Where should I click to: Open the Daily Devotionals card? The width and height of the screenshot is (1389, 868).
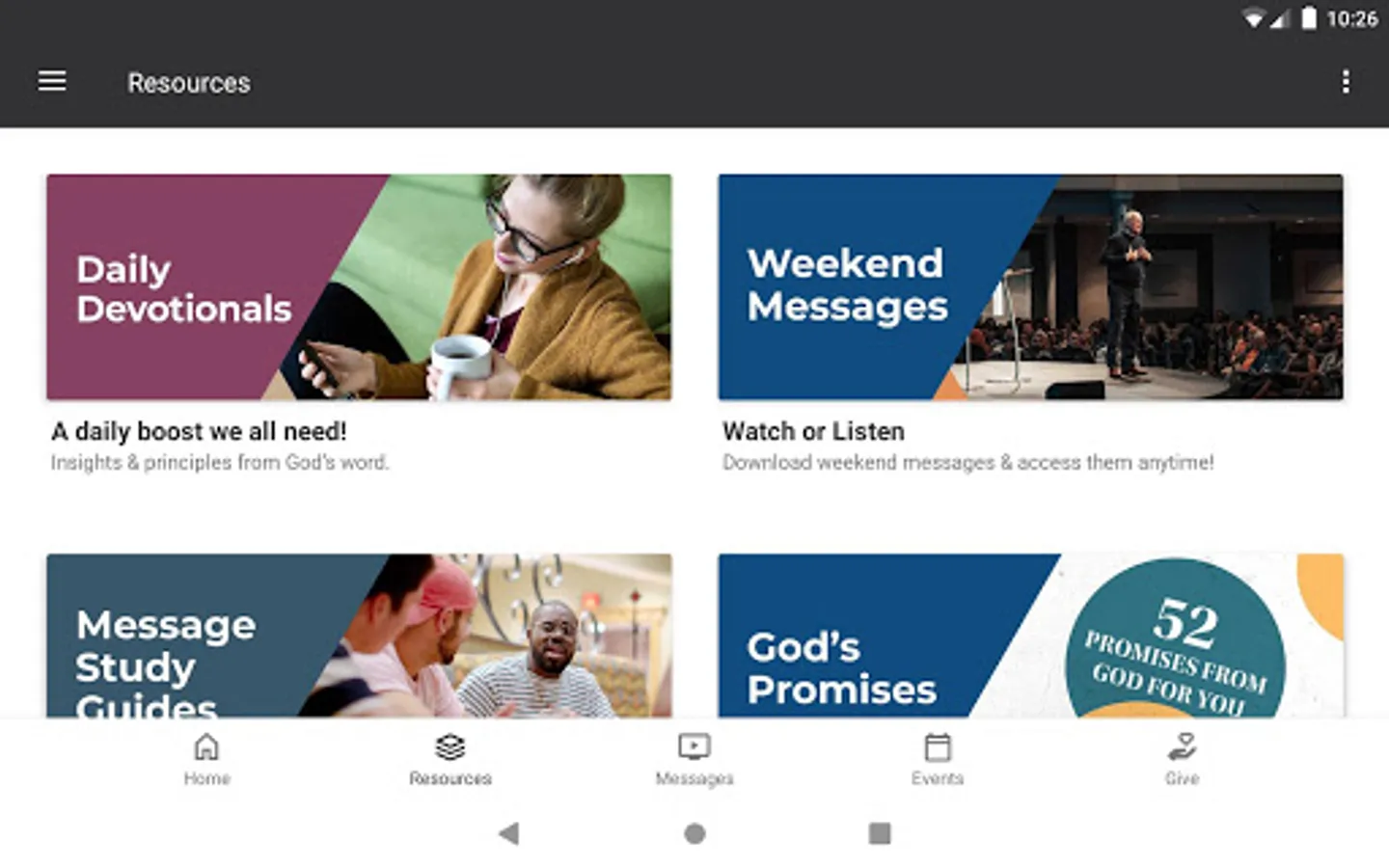pyautogui.click(x=359, y=287)
